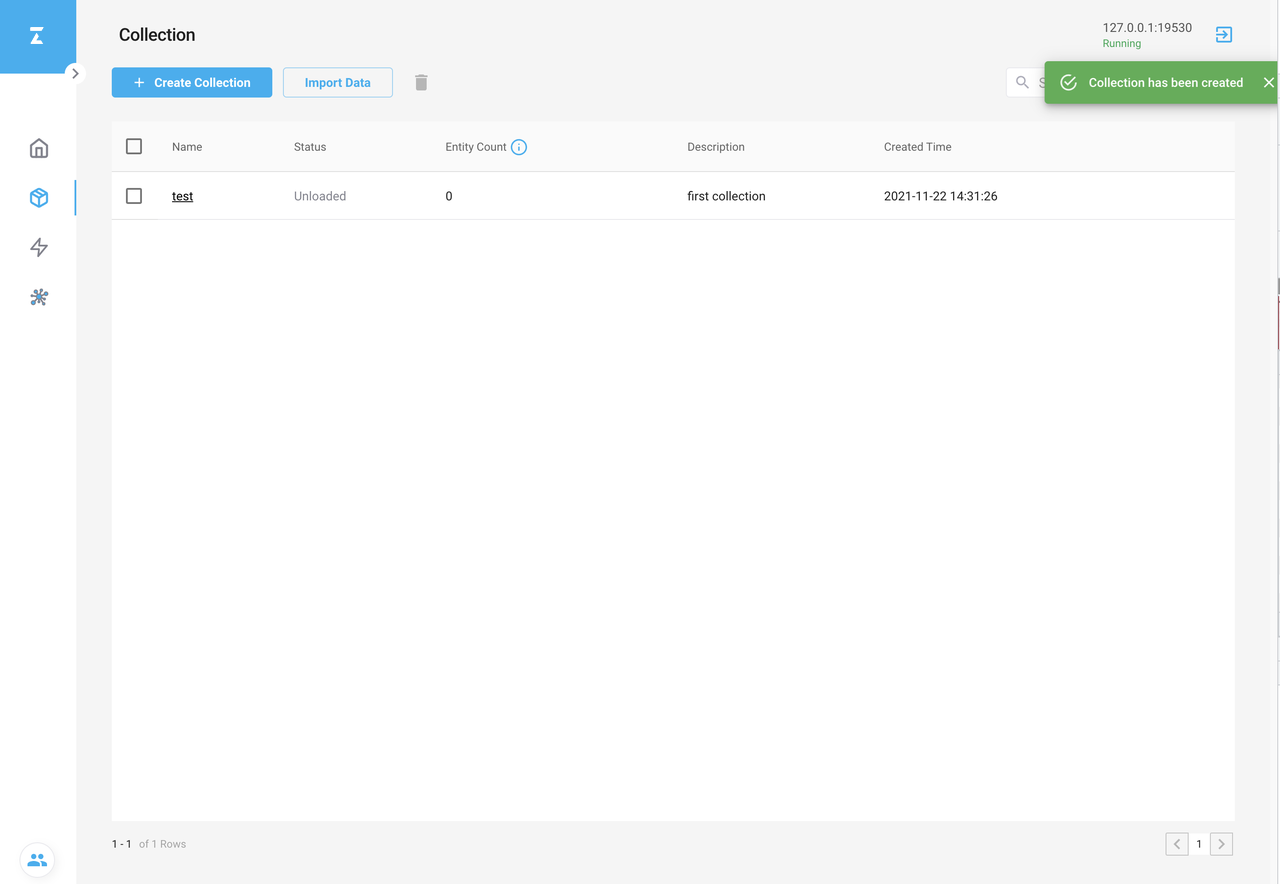Click the Create Collection button
1280x884 pixels.
click(x=192, y=83)
